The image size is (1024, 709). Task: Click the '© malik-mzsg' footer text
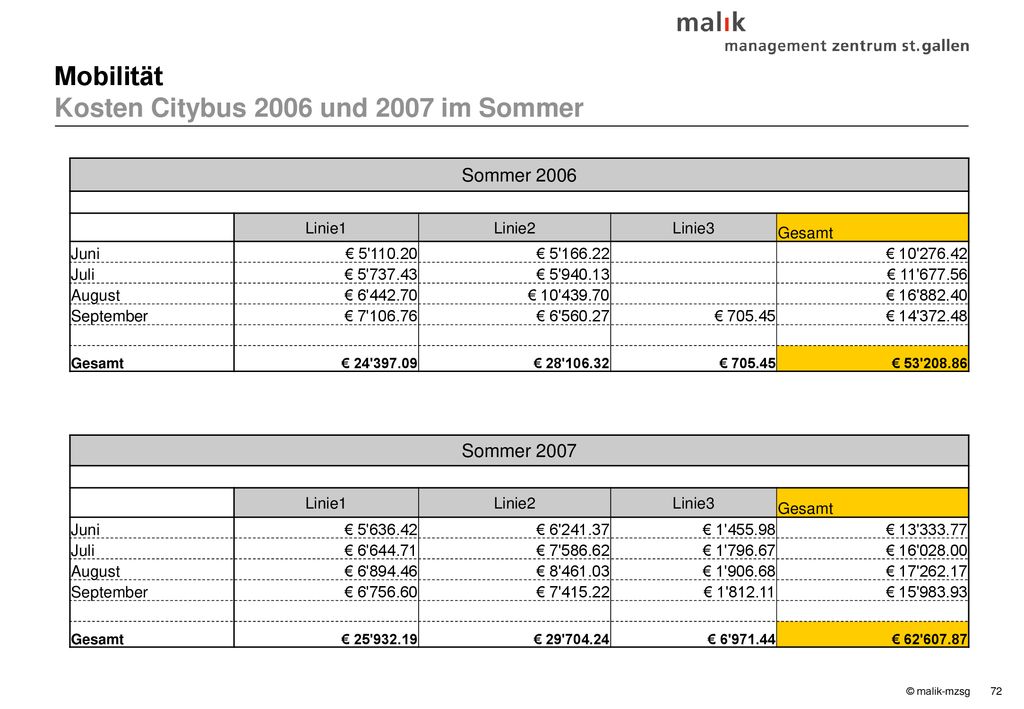938,691
